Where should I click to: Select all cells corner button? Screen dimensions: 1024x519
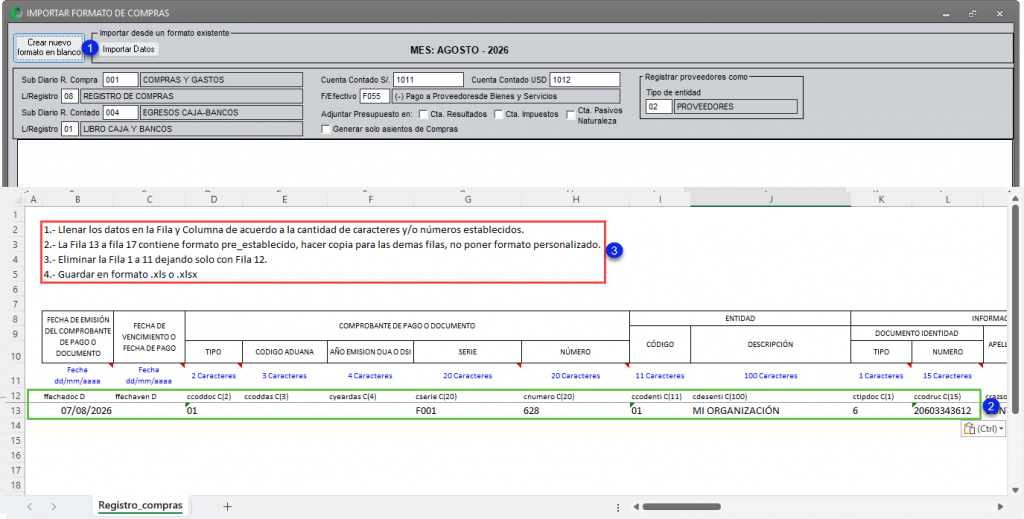[16, 199]
